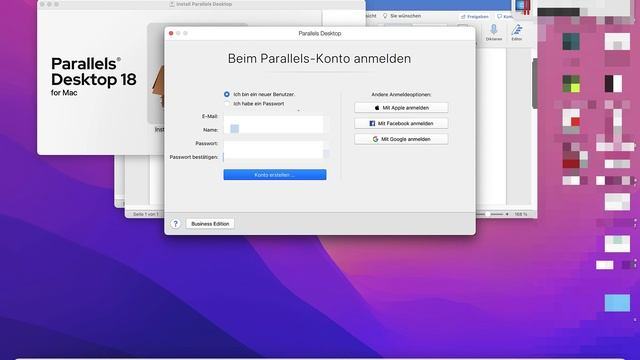
Task: Click 'Freigeben' share button in Word
Action: [475, 17]
